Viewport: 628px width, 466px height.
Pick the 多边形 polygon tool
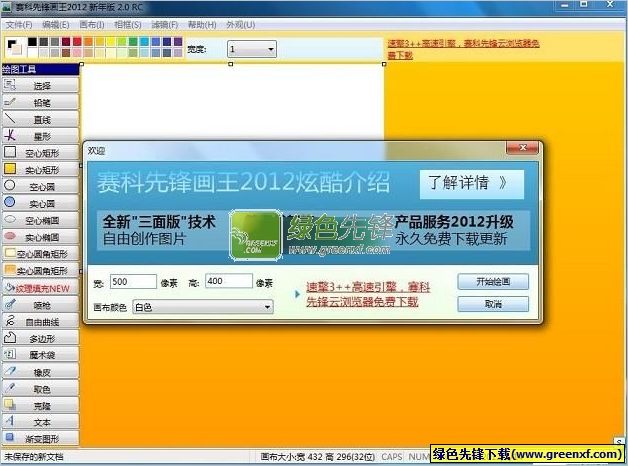(40, 339)
